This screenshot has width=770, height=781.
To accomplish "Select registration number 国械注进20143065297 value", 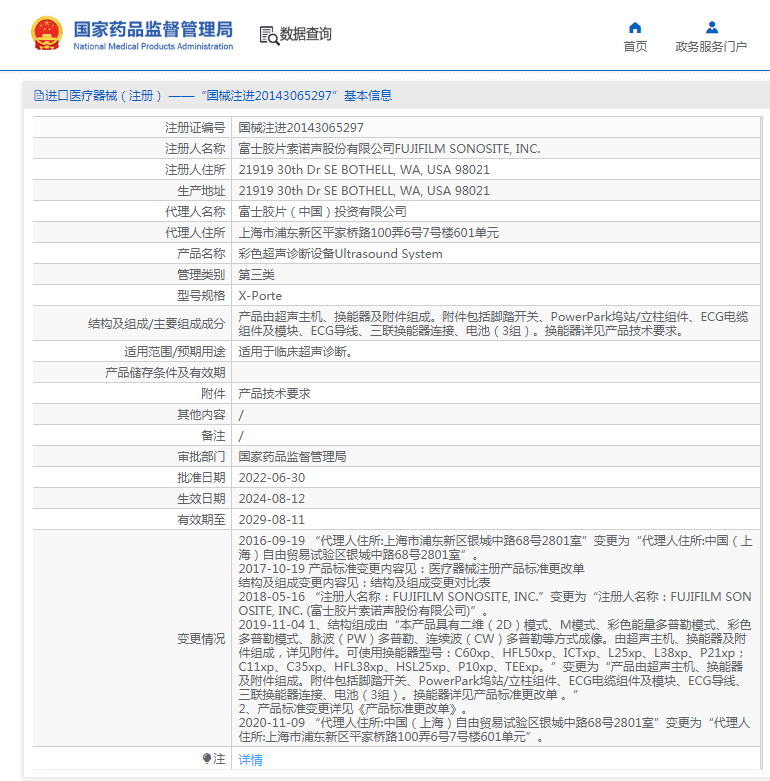I will coord(301,128).
